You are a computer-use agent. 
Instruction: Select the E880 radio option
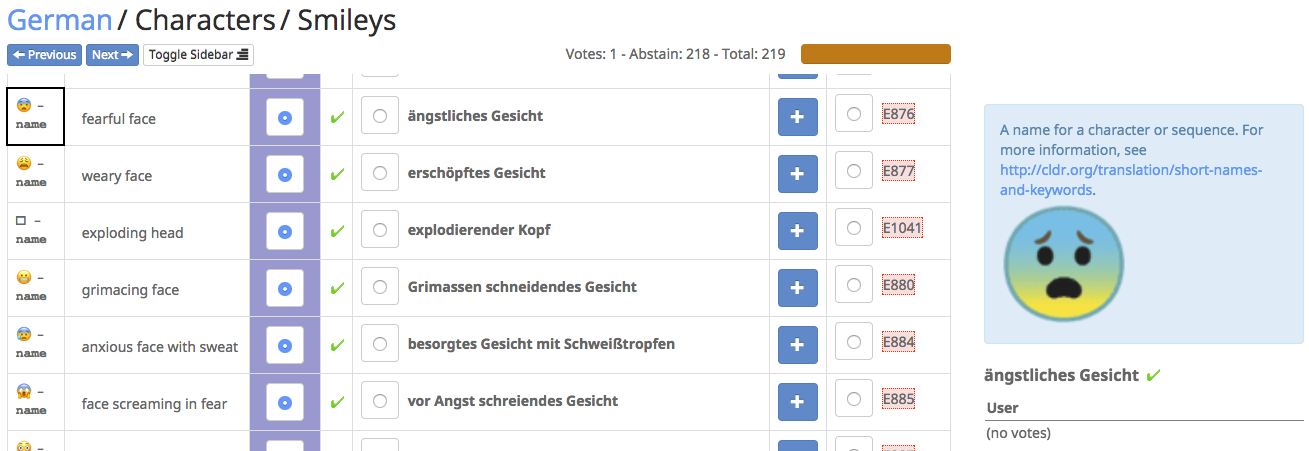(x=853, y=286)
